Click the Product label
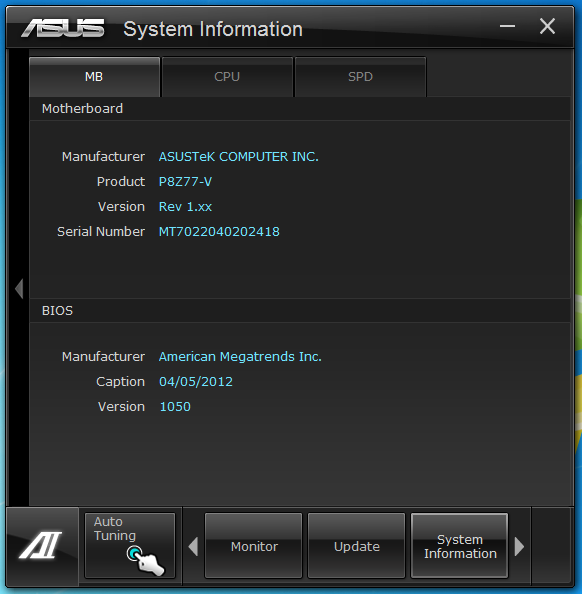This screenshot has width=582, height=594. [x=121, y=182]
